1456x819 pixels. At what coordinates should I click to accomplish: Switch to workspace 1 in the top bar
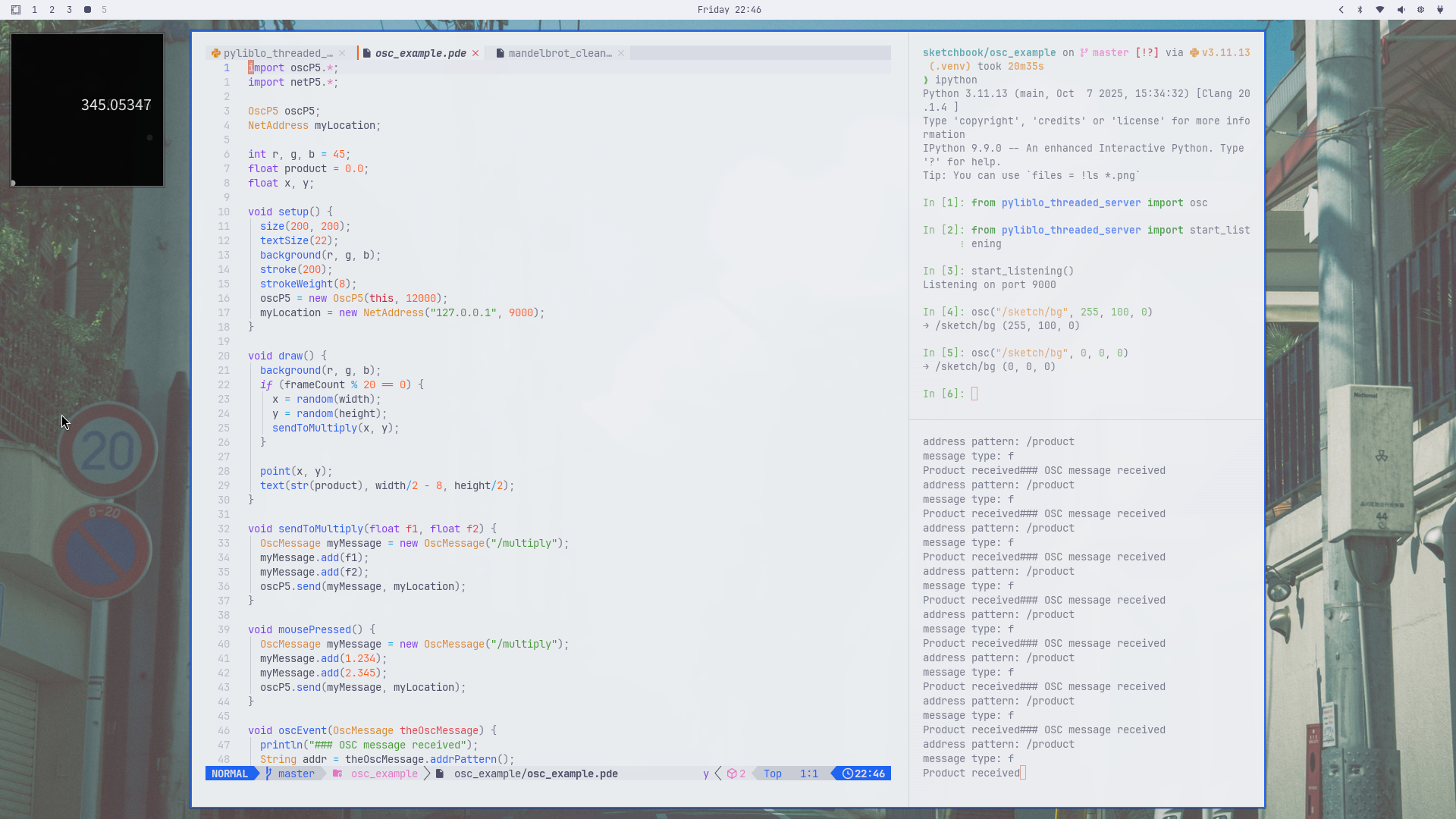click(x=34, y=10)
